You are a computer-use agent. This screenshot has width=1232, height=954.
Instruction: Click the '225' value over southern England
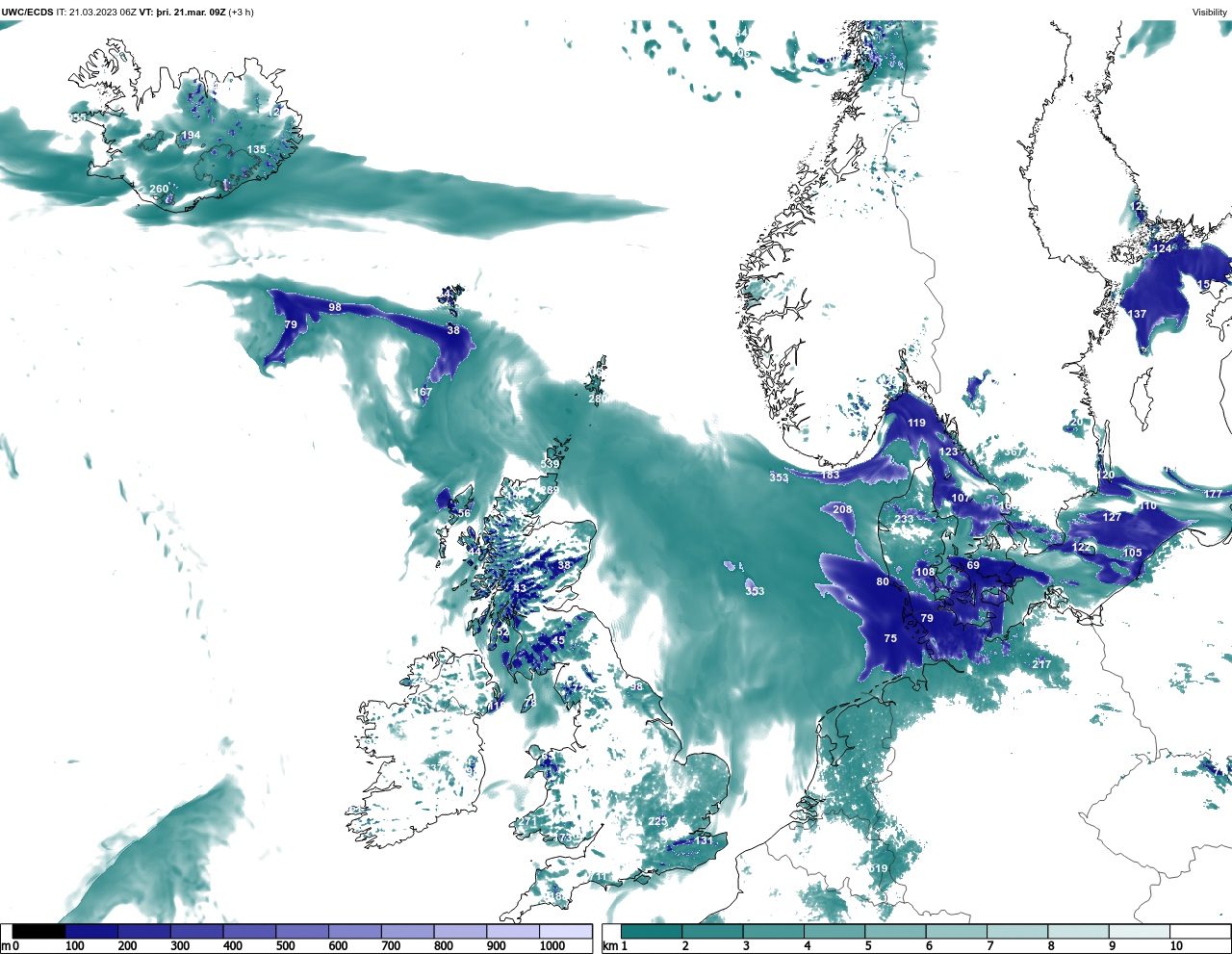click(657, 821)
